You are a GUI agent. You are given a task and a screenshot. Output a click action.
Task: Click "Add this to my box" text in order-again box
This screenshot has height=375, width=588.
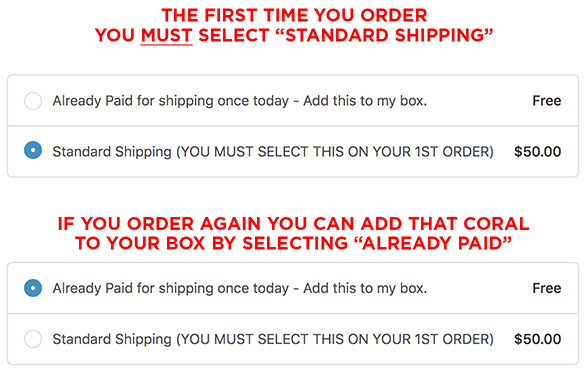coord(365,288)
